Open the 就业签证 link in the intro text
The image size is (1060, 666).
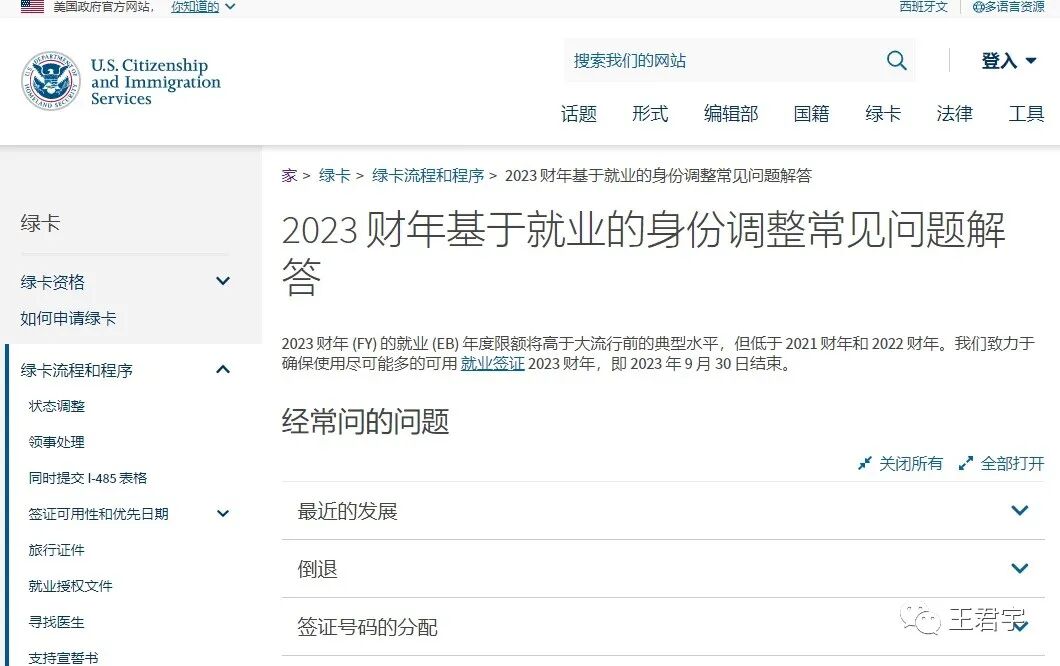492,365
